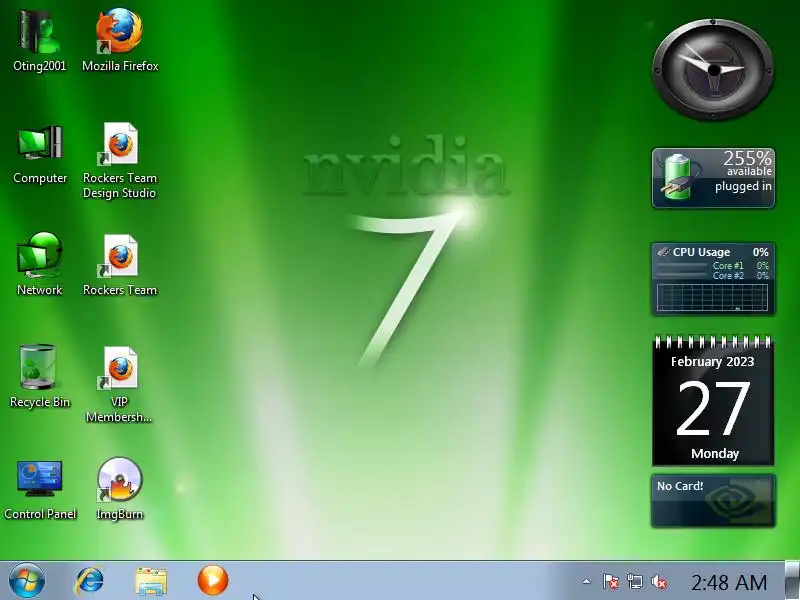Click the calendar gadget showing 27
Image resolution: width=800 pixels, height=600 pixels.
[713, 401]
